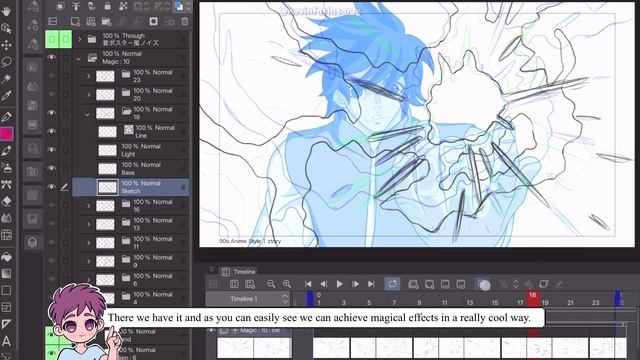The height and width of the screenshot is (360, 640).
Task: Hide the Base layer
Action: coord(51,168)
